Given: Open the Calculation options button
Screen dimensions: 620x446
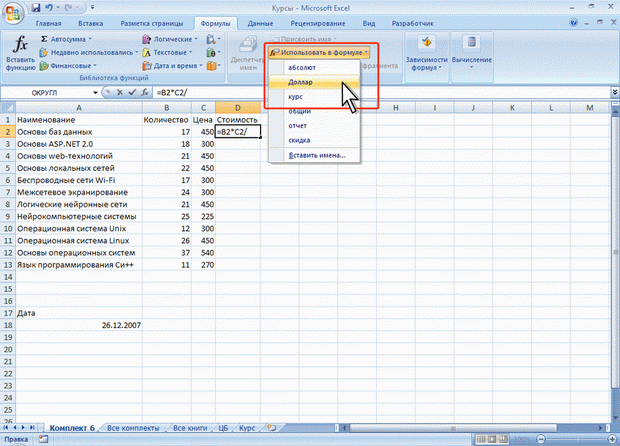Looking at the screenshot, I should coord(473,55).
